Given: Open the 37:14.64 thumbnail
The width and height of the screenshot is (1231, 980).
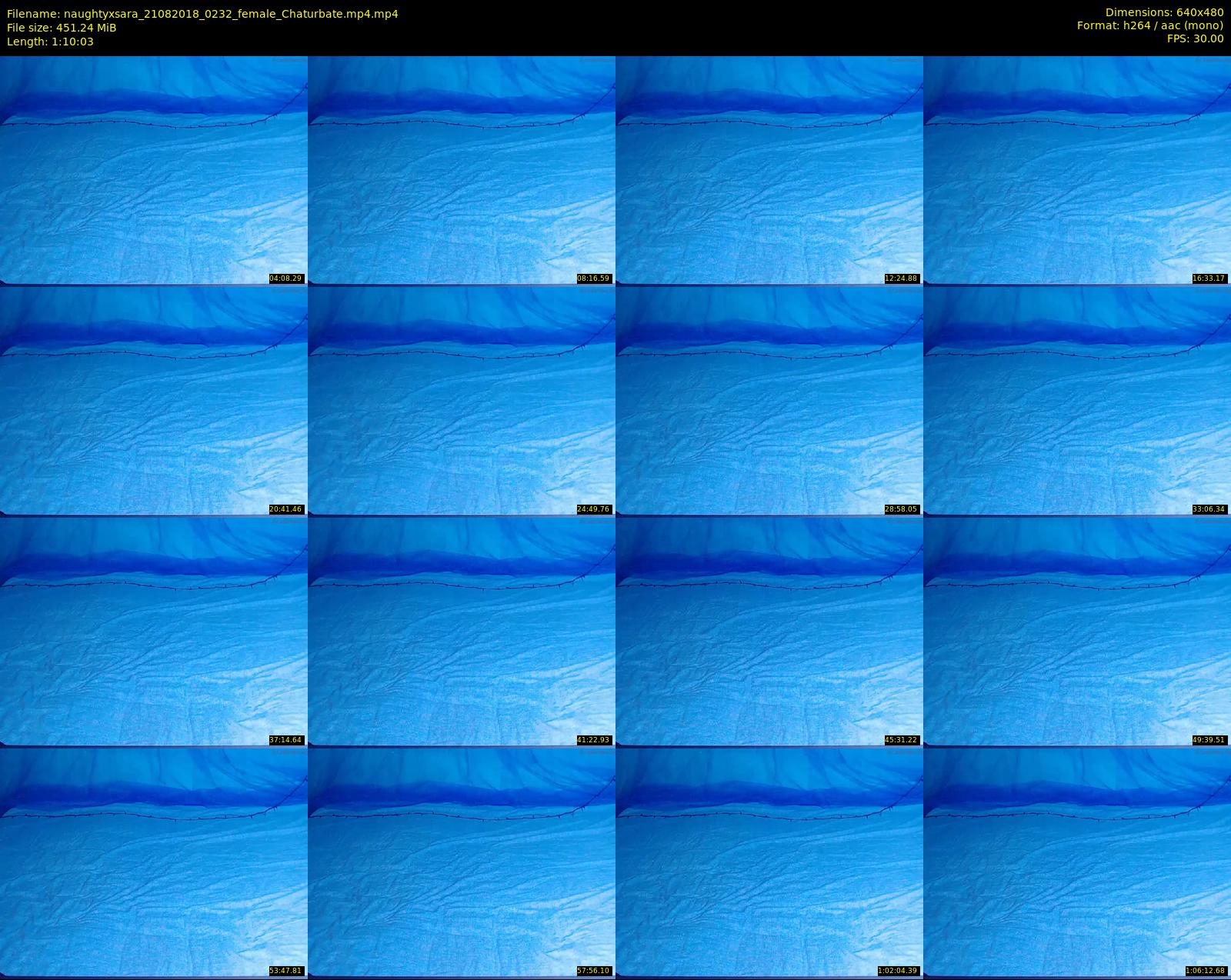Looking at the screenshot, I should click(x=154, y=632).
